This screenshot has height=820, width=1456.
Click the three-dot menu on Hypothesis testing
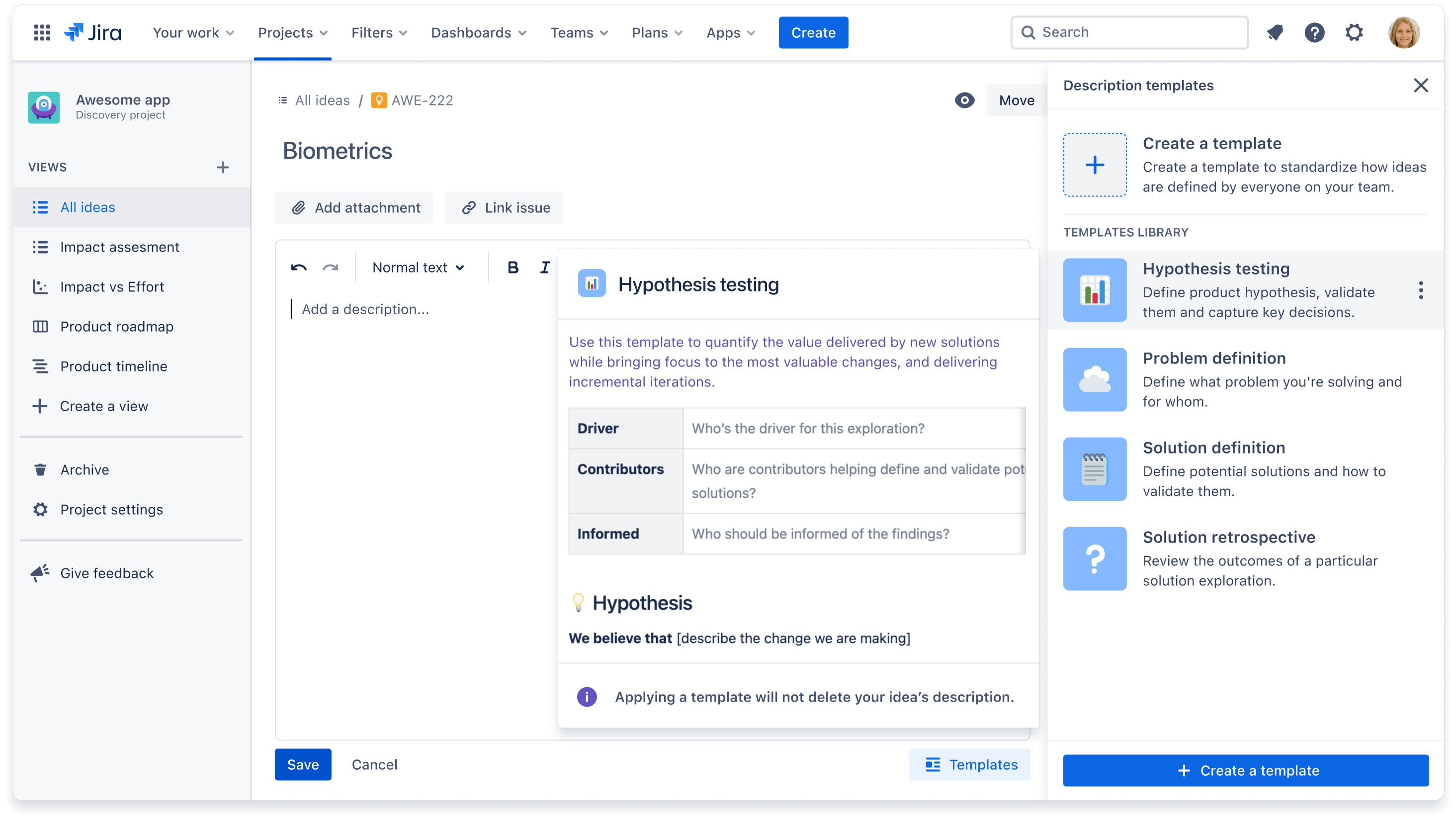tap(1420, 290)
